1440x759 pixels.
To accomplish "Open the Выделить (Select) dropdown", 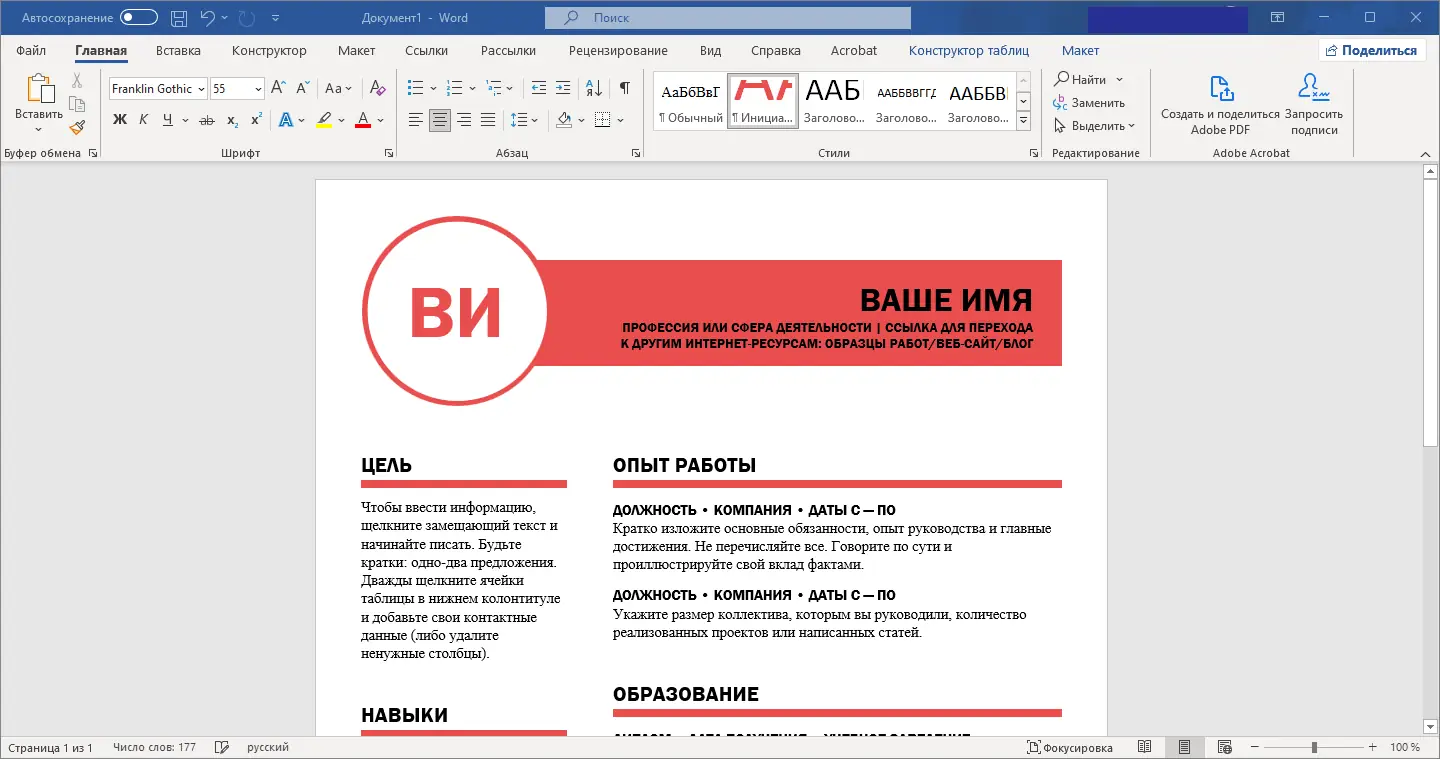I will pos(1095,126).
